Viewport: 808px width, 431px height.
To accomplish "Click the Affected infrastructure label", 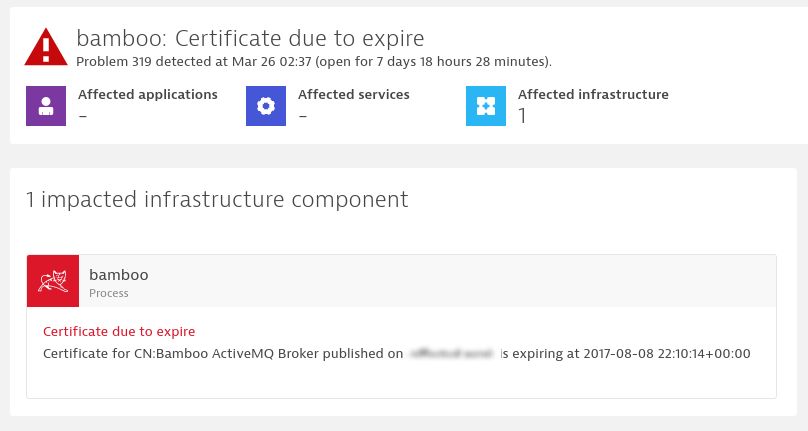I will point(593,94).
